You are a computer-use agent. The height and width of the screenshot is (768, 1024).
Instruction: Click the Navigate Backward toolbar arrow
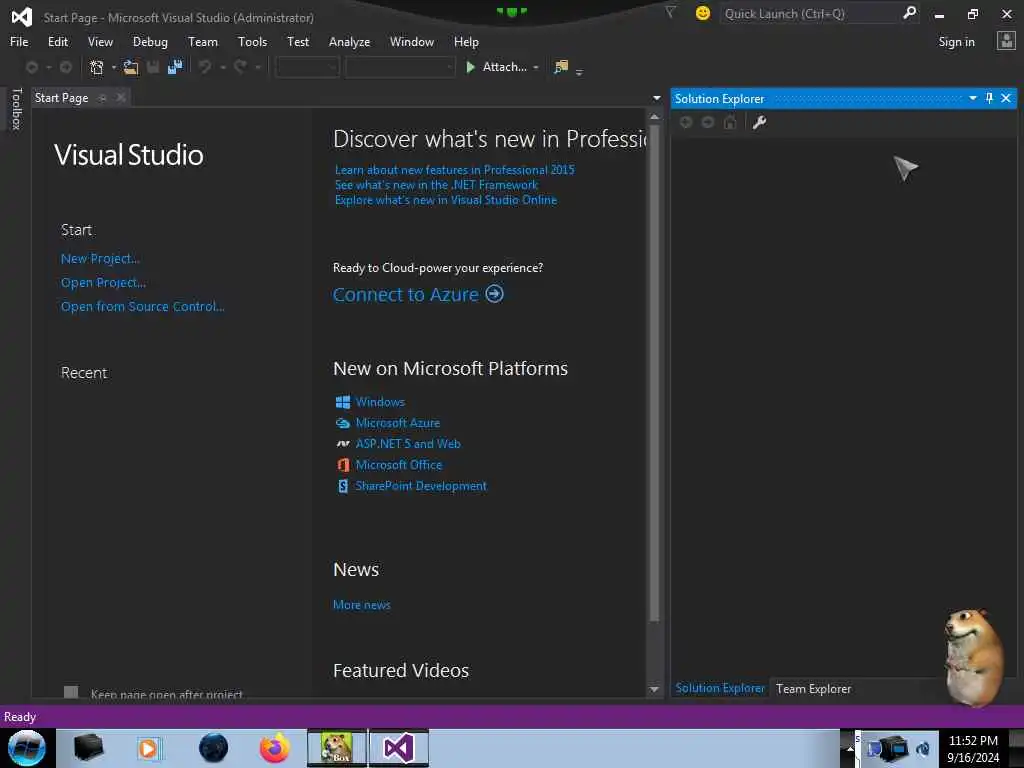(31, 67)
